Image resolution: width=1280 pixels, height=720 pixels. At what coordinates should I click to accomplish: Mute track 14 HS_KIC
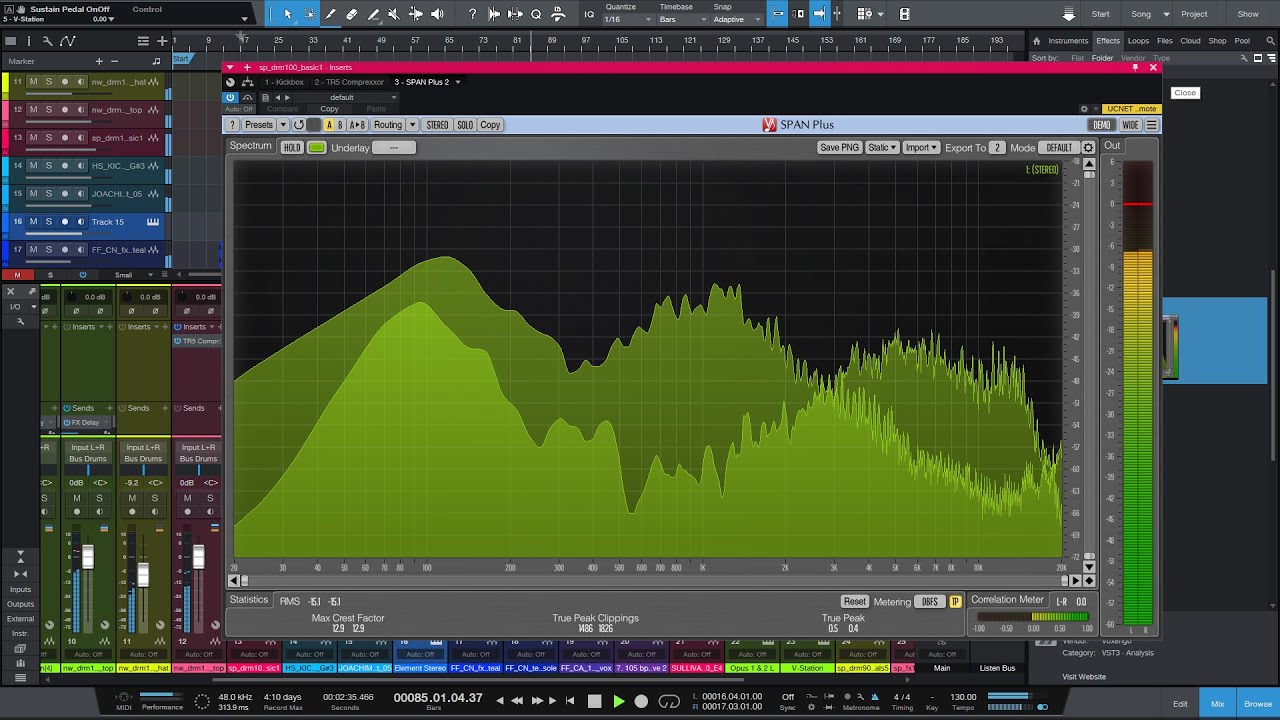tap(33, 165)
